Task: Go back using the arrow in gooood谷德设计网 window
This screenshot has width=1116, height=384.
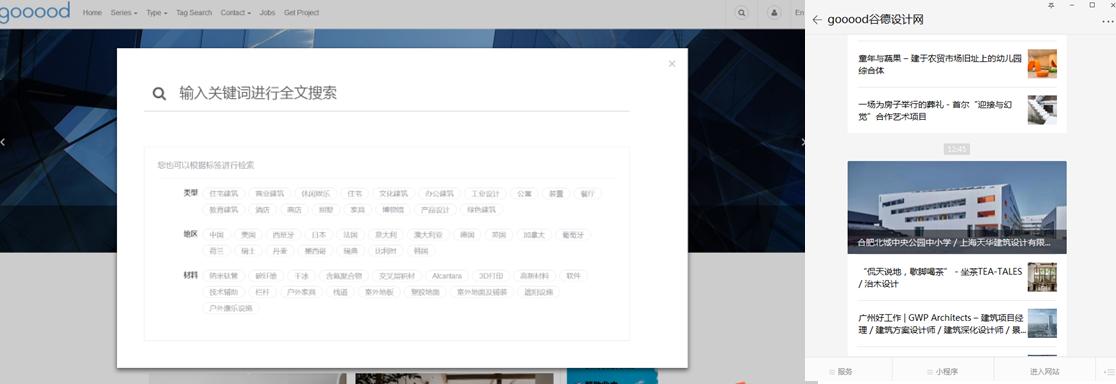Action: click(816, 20)
